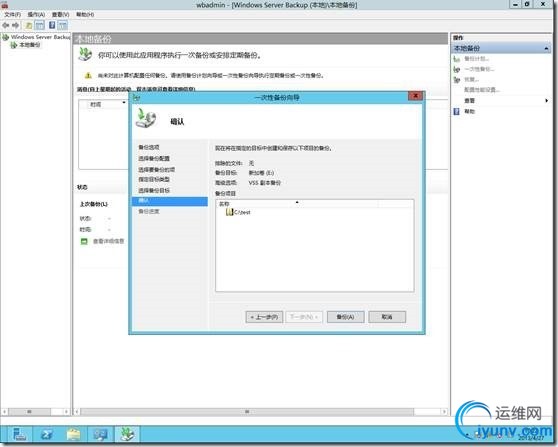558x447 pixels.
Task: Open the 帮助(H) menu
Action: click(85, 15)
